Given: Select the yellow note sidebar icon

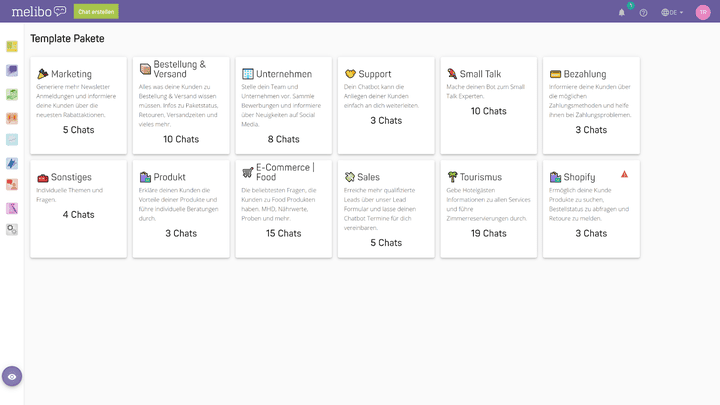Looking at the screenshot, I should point(12,47).
